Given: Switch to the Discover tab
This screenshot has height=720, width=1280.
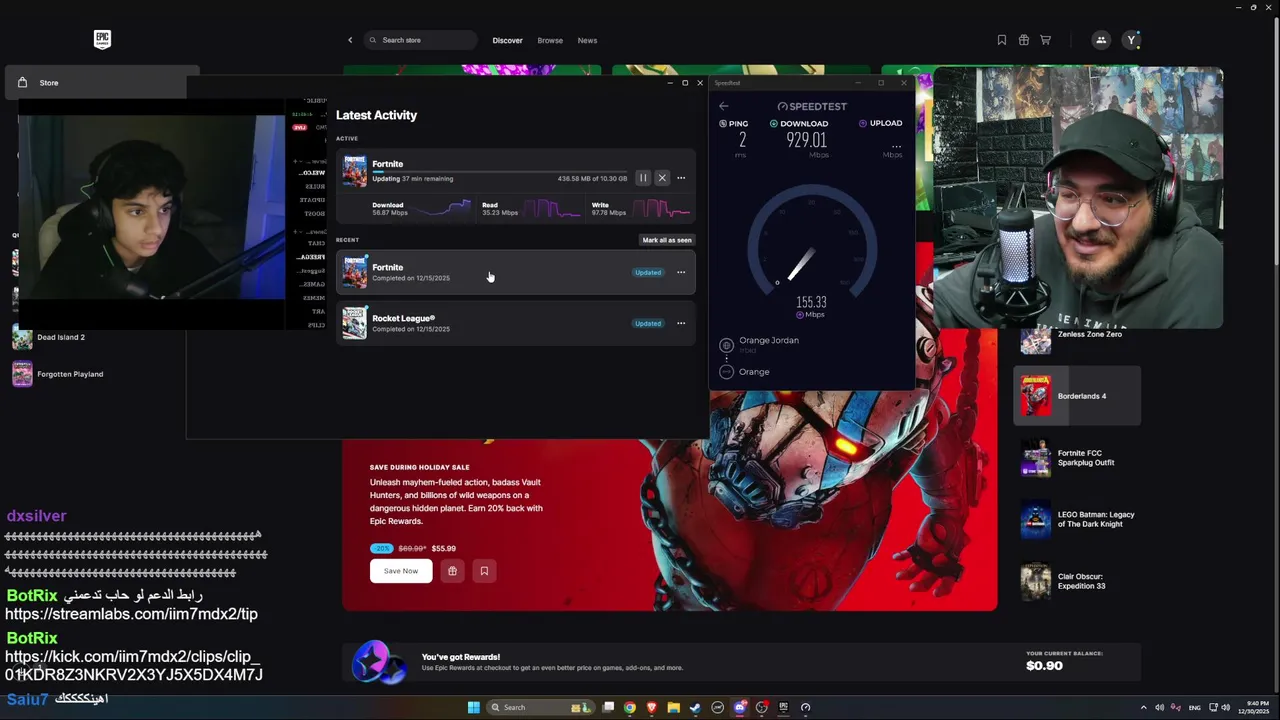Looking at the screenshot, I should coord(507,40).
